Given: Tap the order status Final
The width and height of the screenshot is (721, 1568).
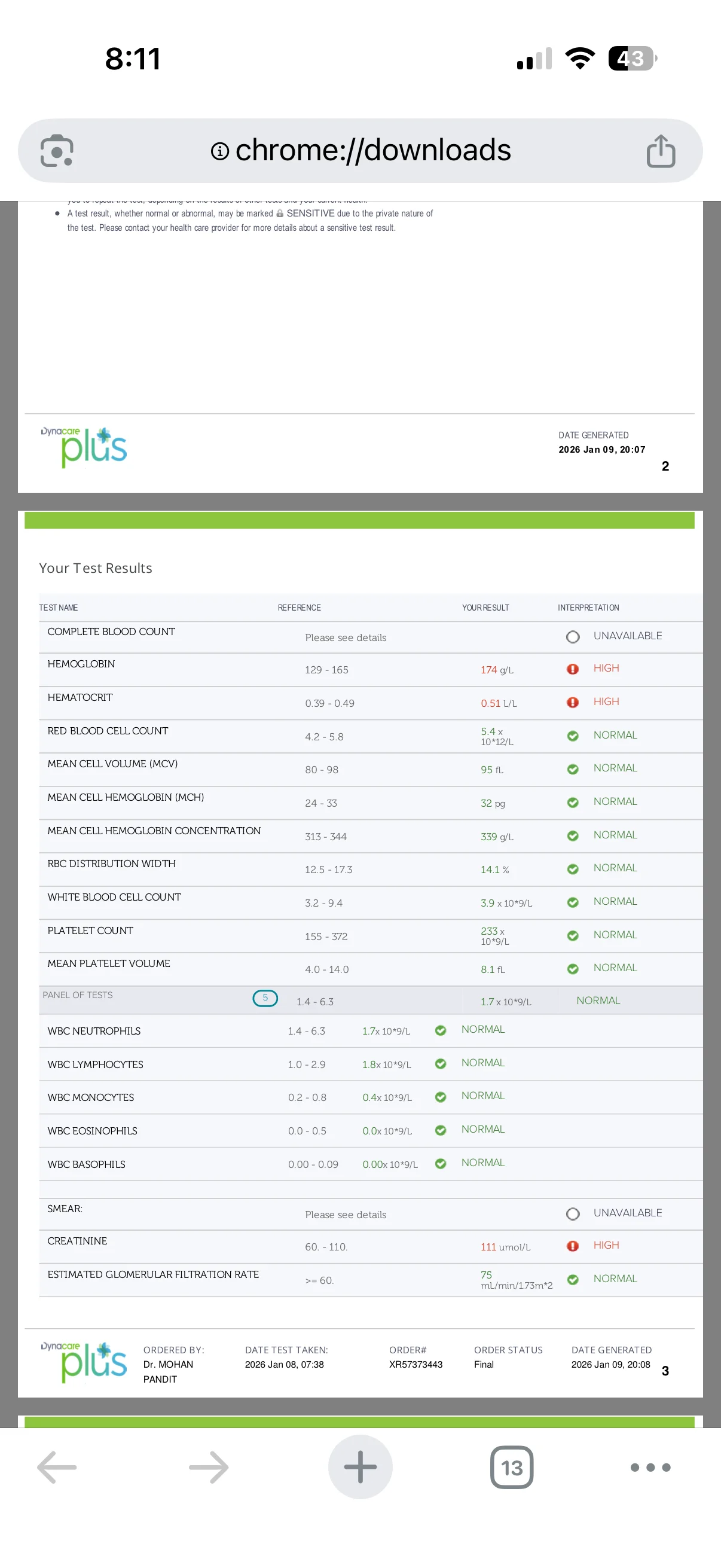Looking at the screenshot, I should pyautogui.click(x=484, y=1364).
